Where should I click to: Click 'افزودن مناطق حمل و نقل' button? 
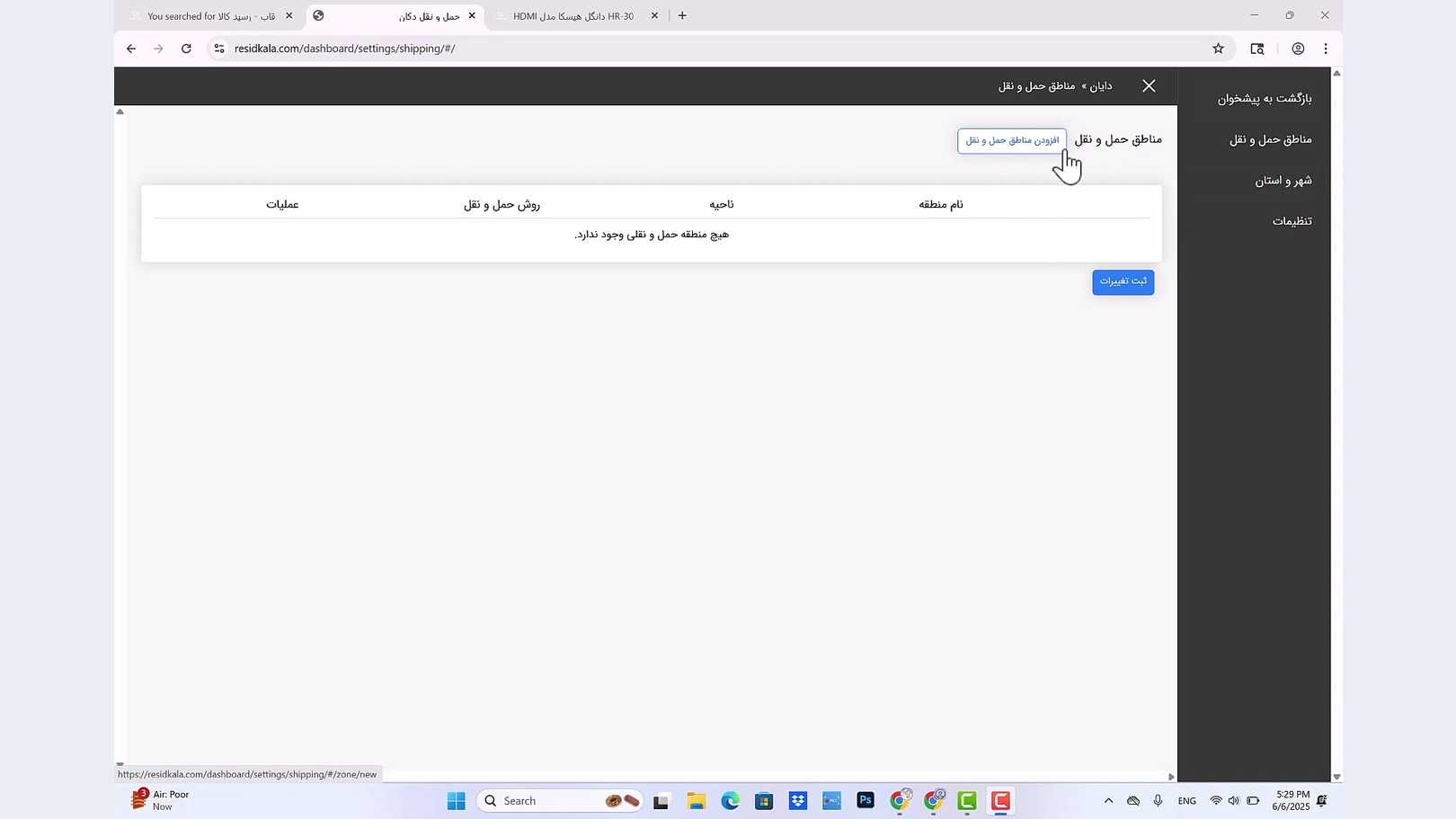[x=1012, y=141]
